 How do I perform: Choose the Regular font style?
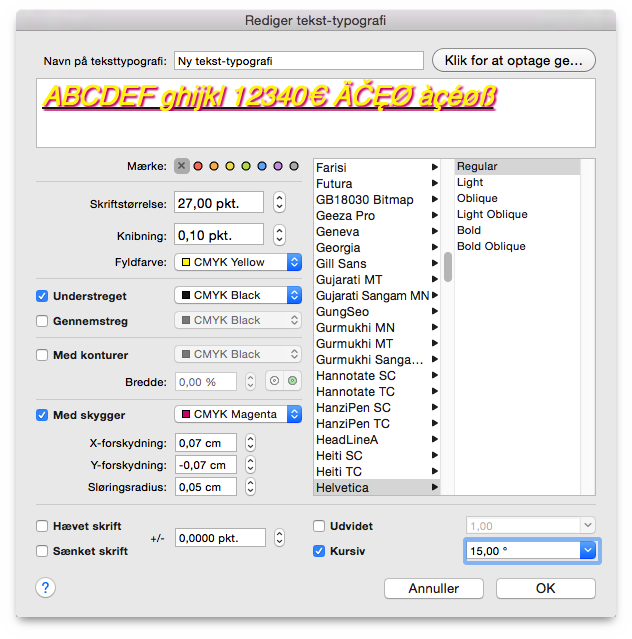tap(517, 166)
